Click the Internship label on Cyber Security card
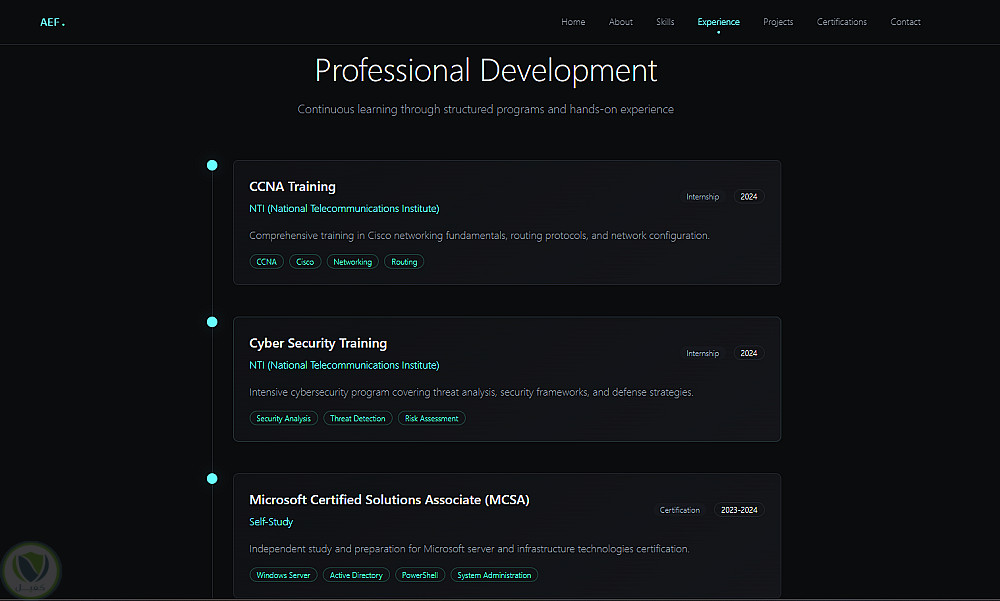1000x601 pixels. pyautogui.click(x=702, y=353)
